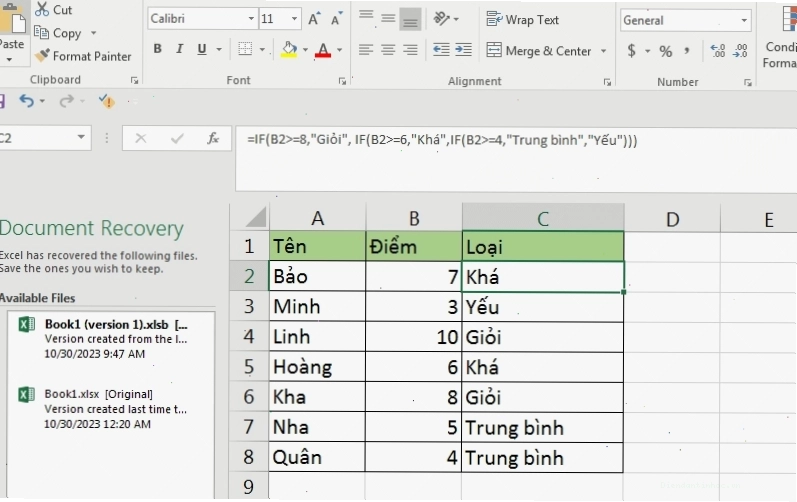797x502 pixels.
Task: Click the Insert Function fx icon
Action: 213,138
